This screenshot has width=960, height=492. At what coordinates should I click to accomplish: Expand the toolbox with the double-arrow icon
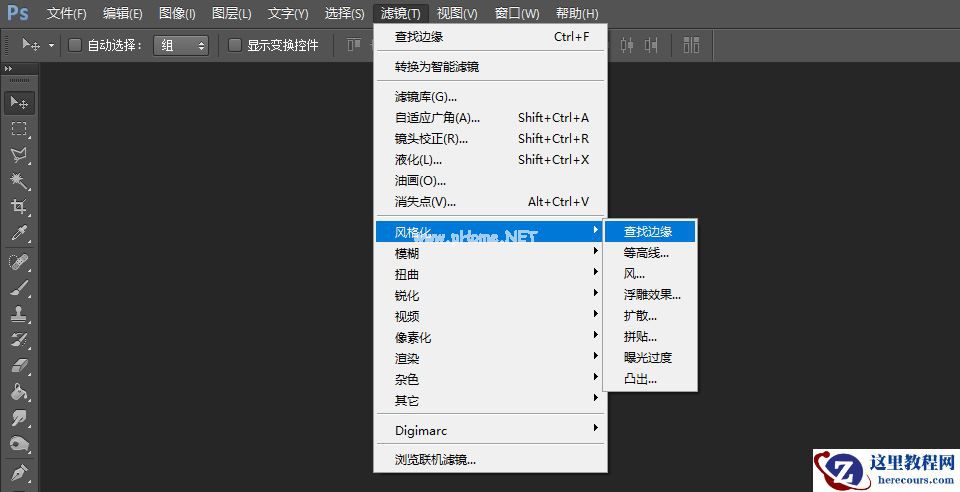[x=9, y=69]
